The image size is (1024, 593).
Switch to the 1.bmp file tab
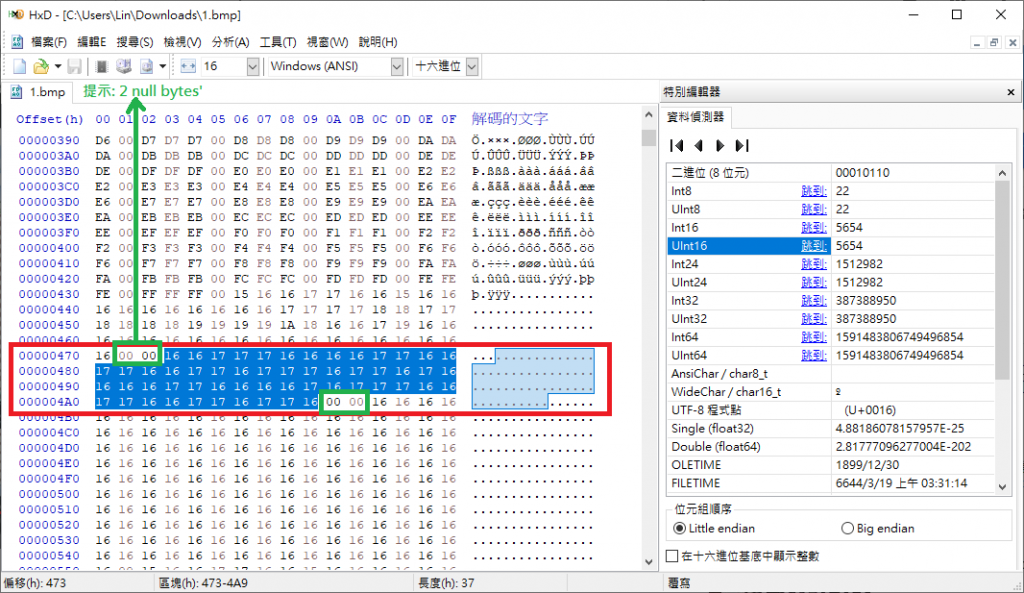tap(39, 92)
